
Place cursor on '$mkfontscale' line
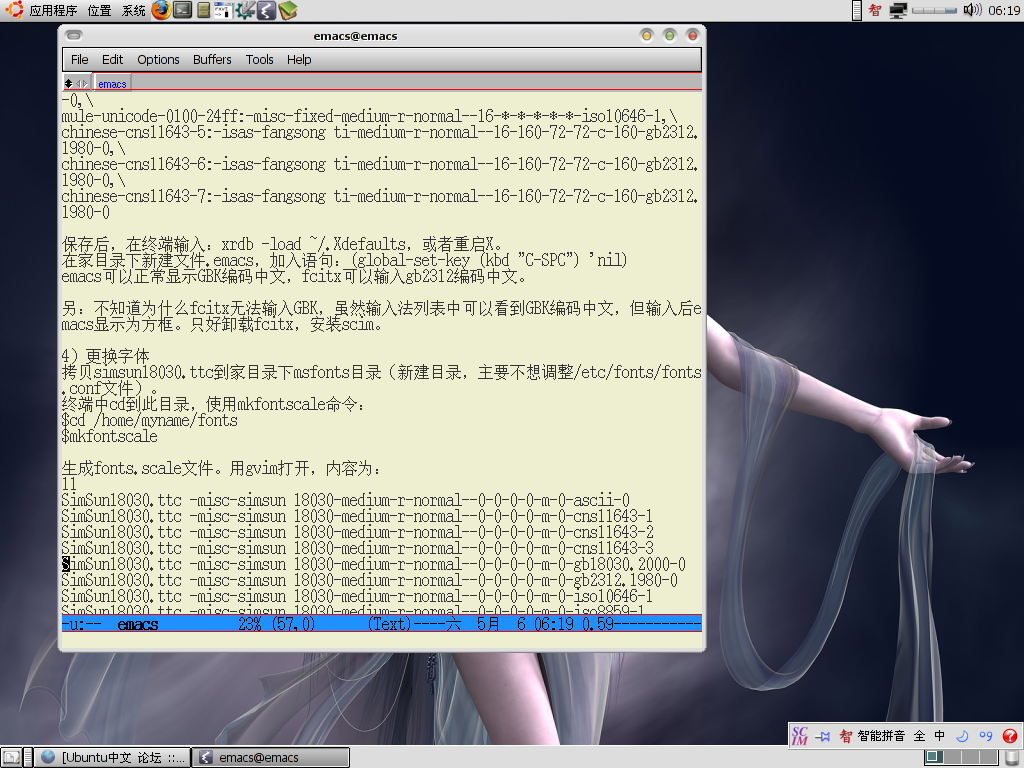click(110, 436)
